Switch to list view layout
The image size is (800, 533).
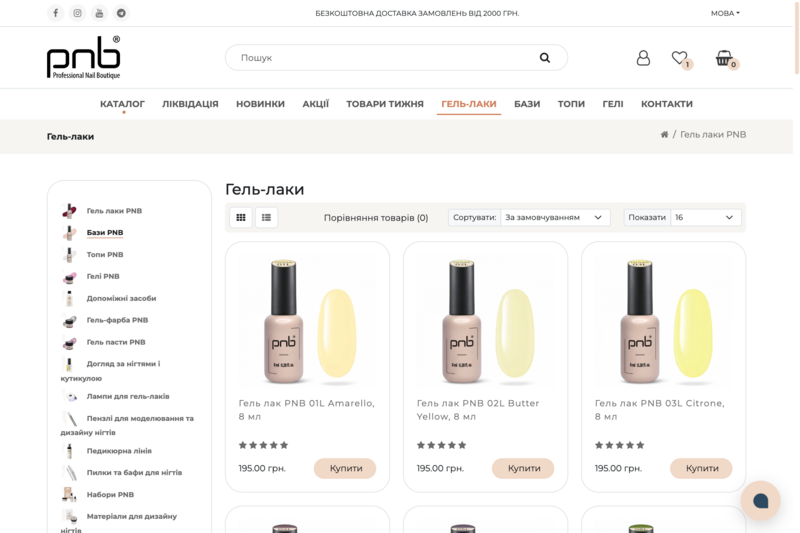pos(266,217)
